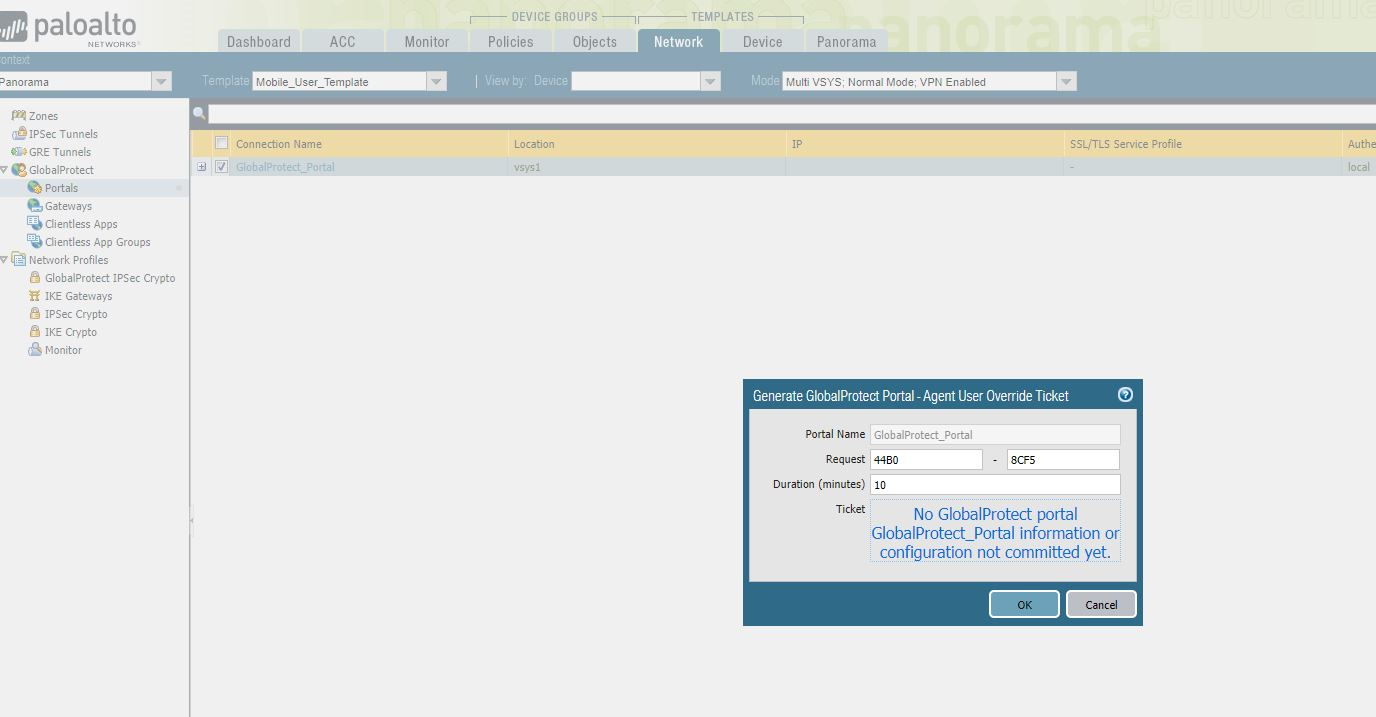Click the Zones icon in sidebar
This screenshot has width=1376, height=717.
click(x=18, y=116)
